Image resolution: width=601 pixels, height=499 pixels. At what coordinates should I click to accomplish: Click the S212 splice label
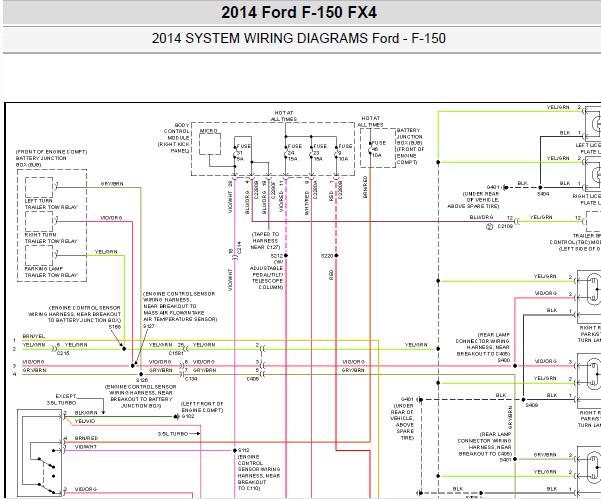point(276,256)
